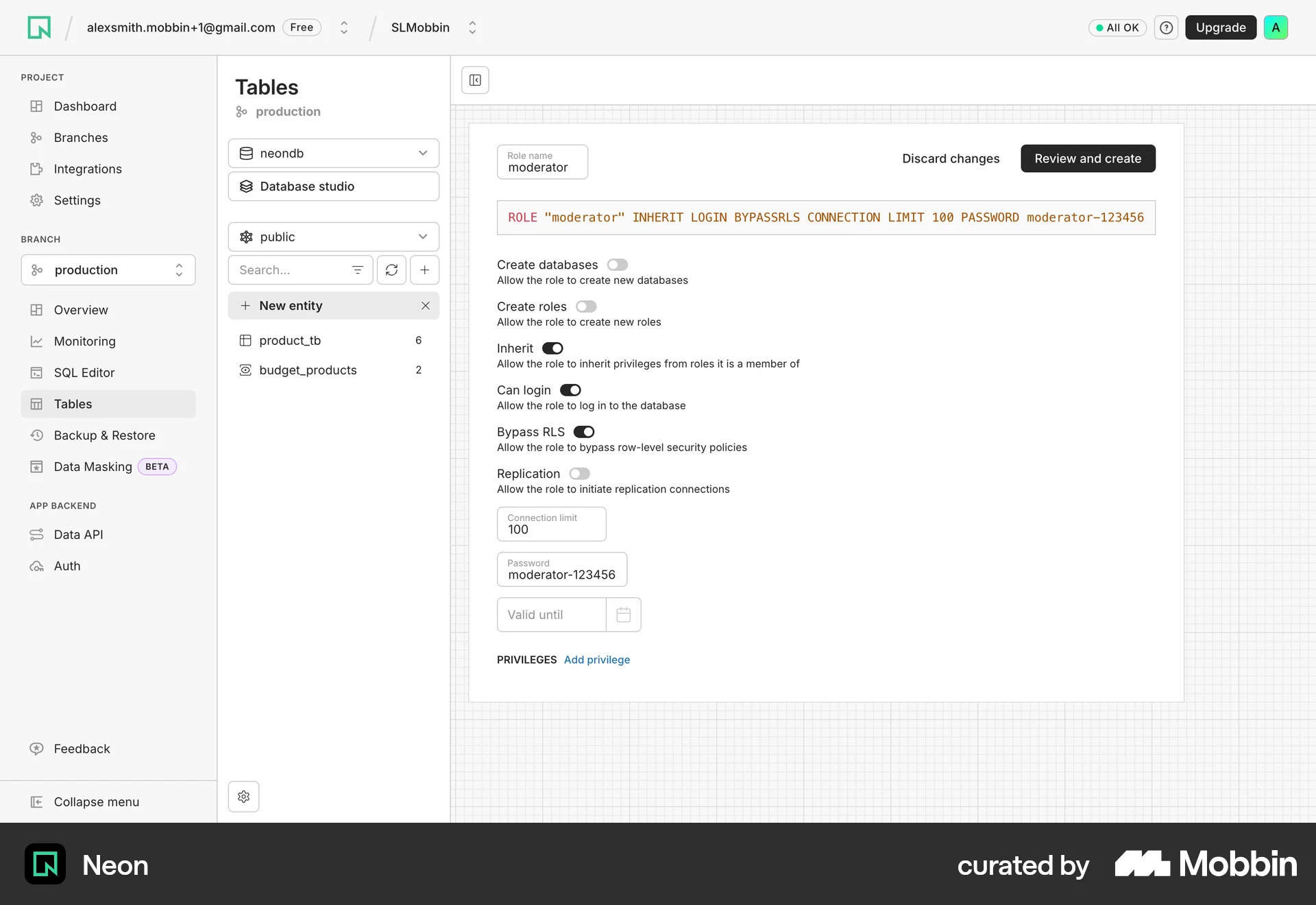Enable the Create roles toggle
The image size is (1316, 905).
pos(586,306)
